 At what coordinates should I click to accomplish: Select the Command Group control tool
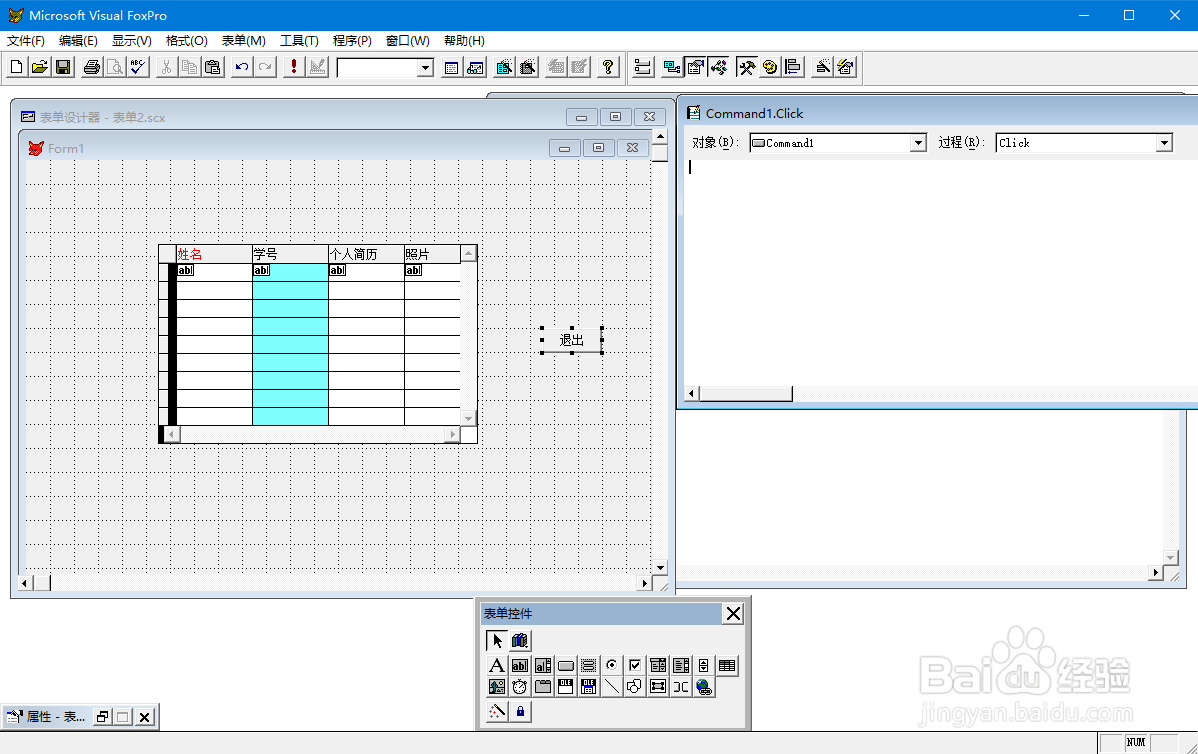click(x=588, y=665)
